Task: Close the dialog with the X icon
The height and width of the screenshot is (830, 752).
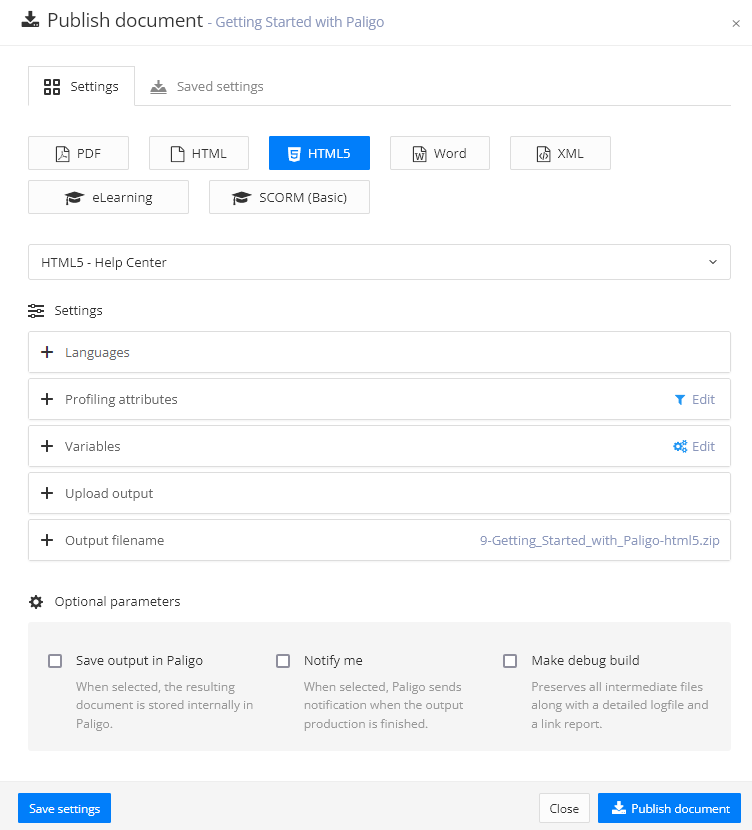Action: (x=736, y=23)
